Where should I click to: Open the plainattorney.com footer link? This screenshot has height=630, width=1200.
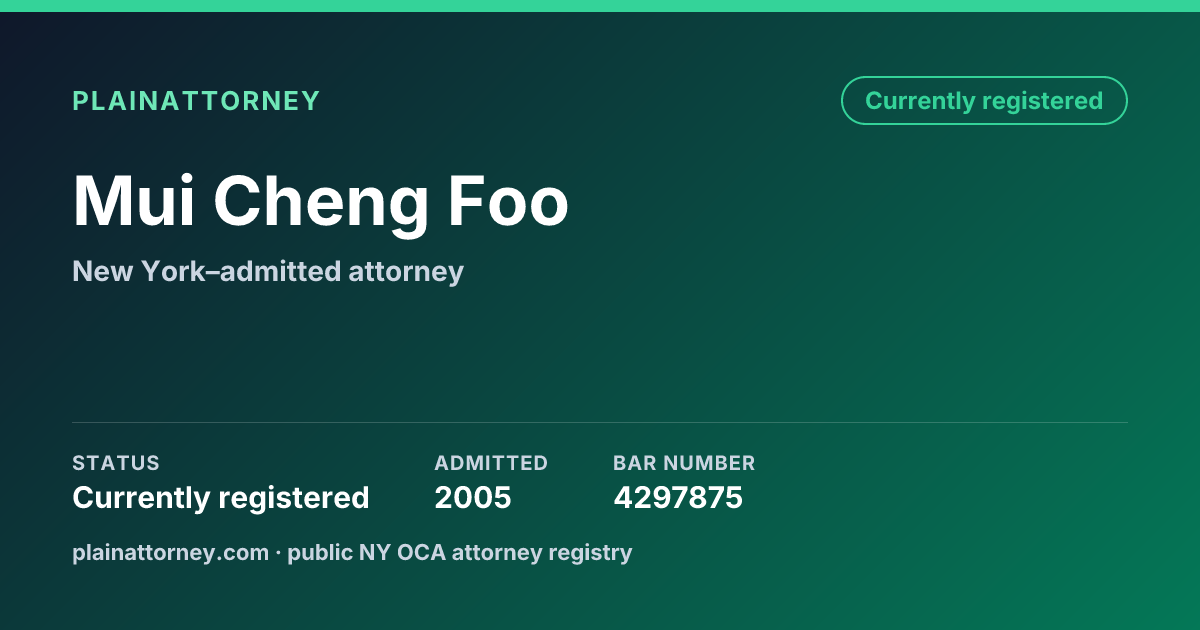171,552
